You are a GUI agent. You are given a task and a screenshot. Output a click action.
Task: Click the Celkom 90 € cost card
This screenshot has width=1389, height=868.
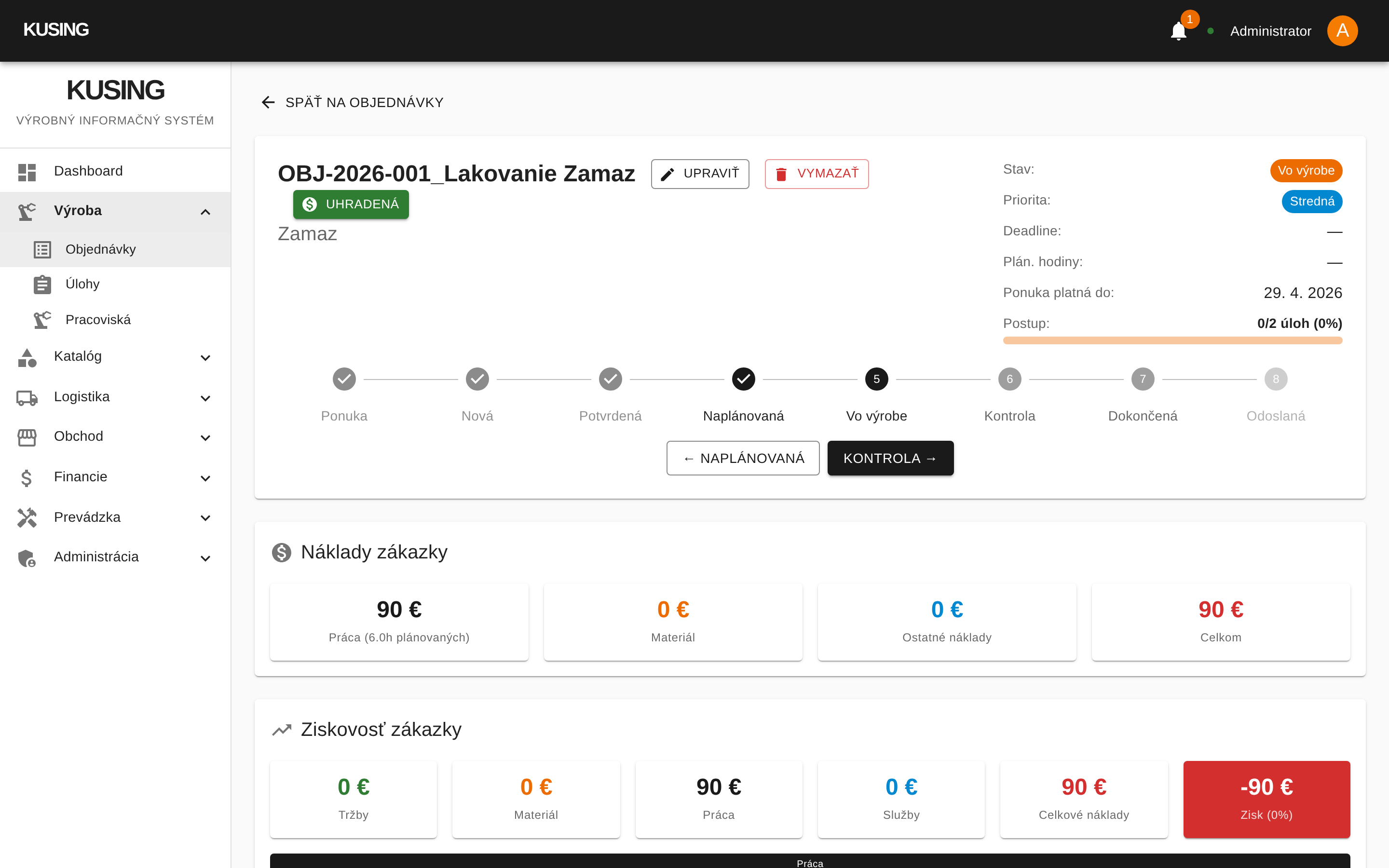tap(1221, 622)
